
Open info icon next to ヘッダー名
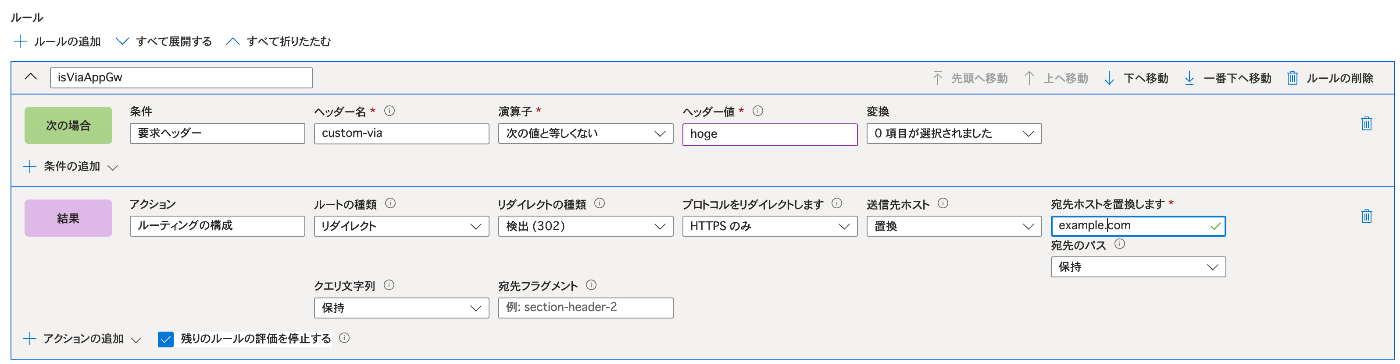(389, 110)
